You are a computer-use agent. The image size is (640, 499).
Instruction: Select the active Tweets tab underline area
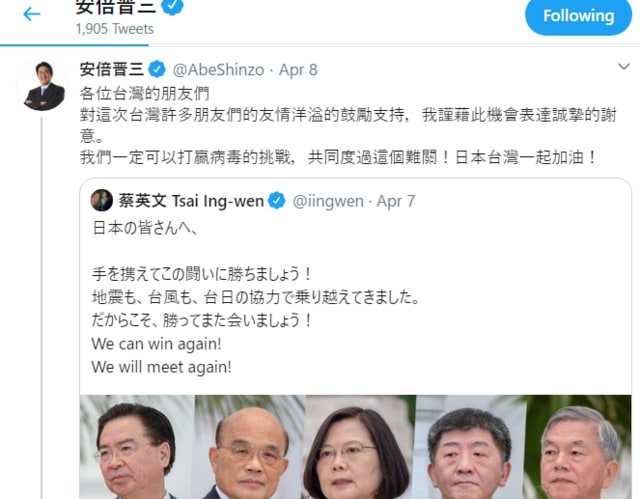74,45
